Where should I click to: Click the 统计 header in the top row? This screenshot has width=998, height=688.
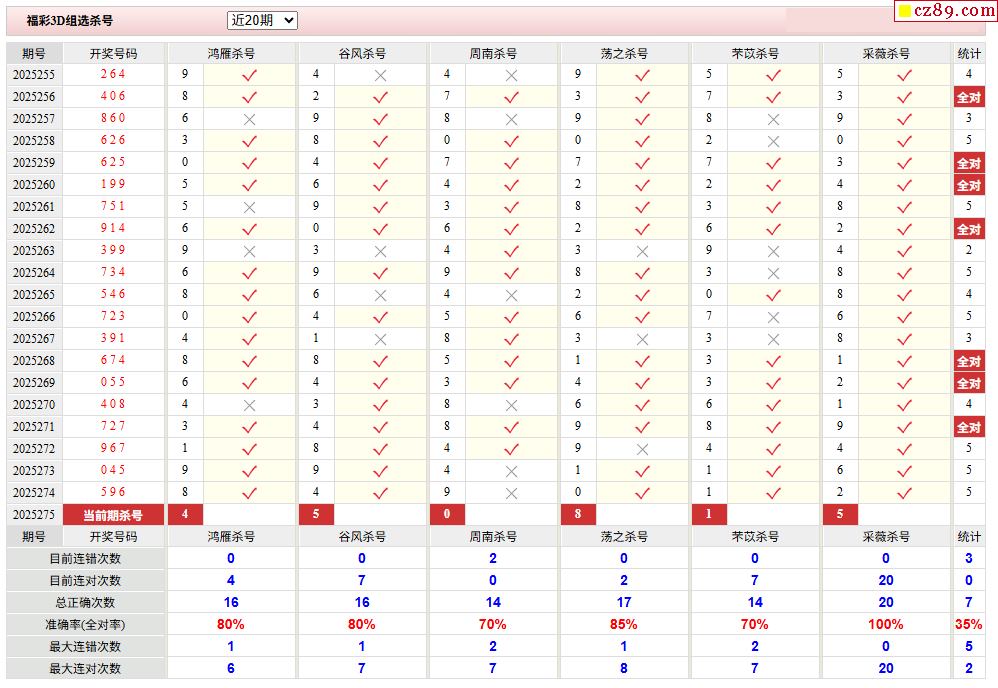(x=968, y=53)
